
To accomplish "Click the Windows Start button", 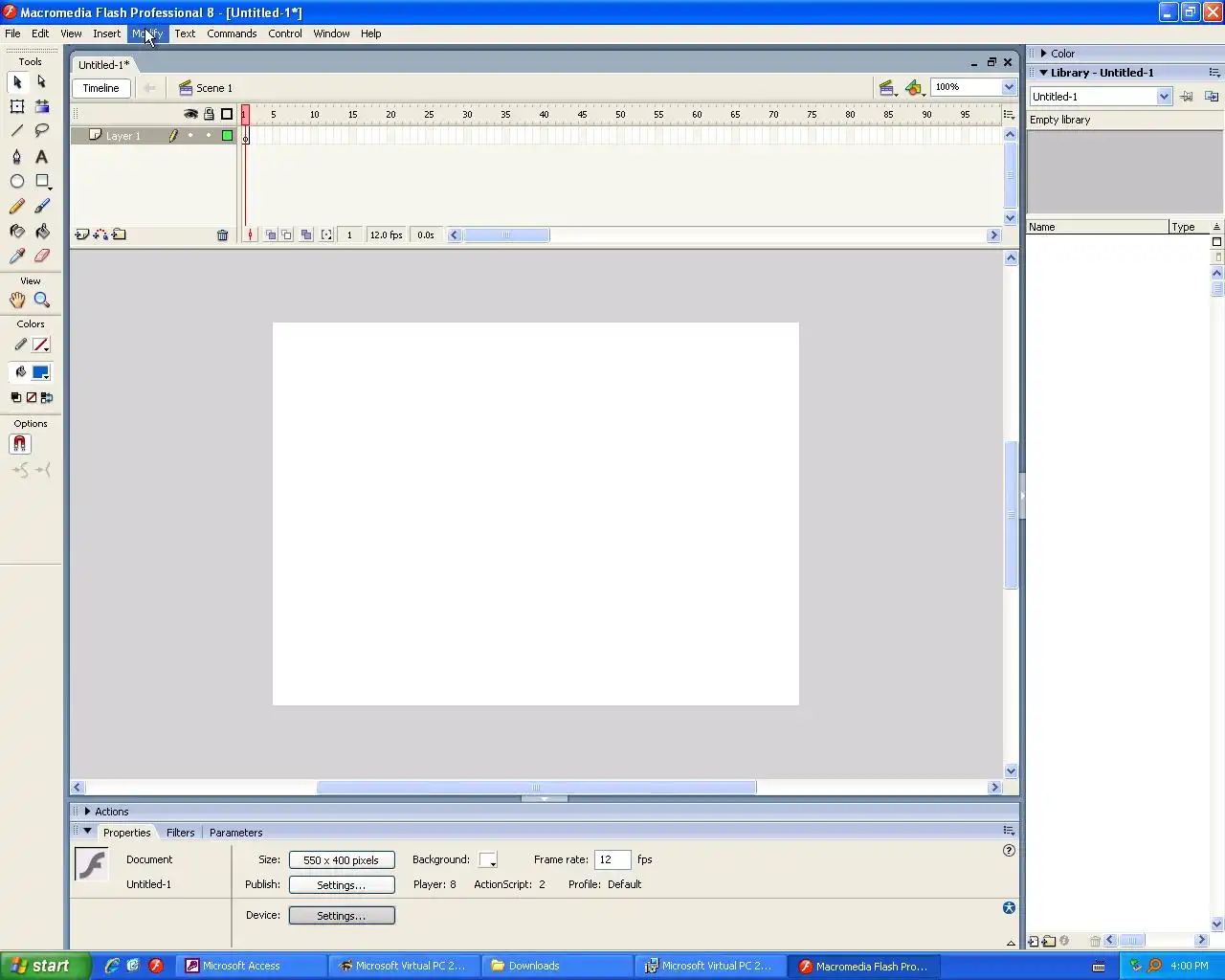I will tap(45, 966).
